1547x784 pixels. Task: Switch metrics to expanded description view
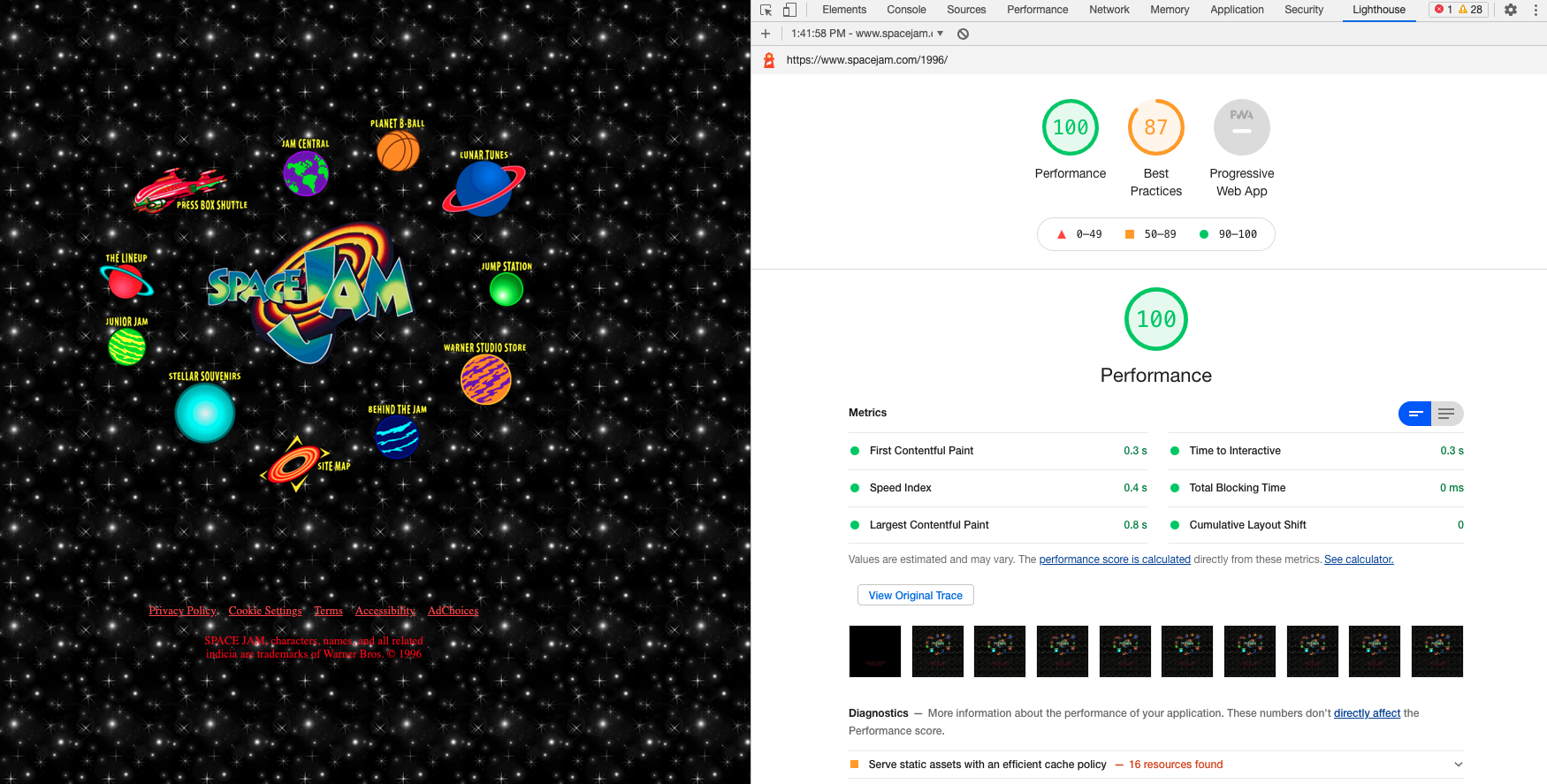(1447, 414)
